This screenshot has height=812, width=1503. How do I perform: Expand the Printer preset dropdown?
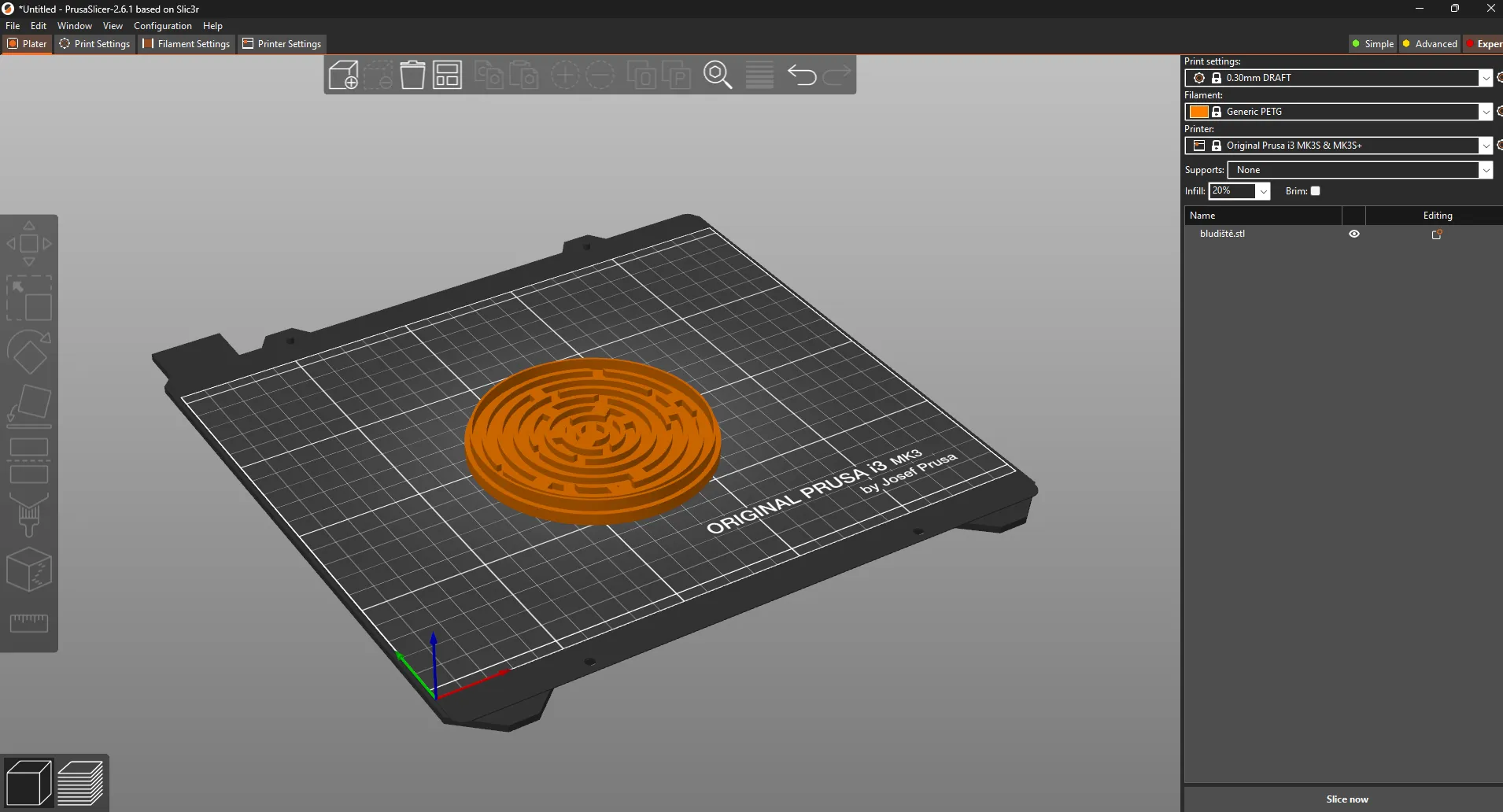pos(1485,146)
